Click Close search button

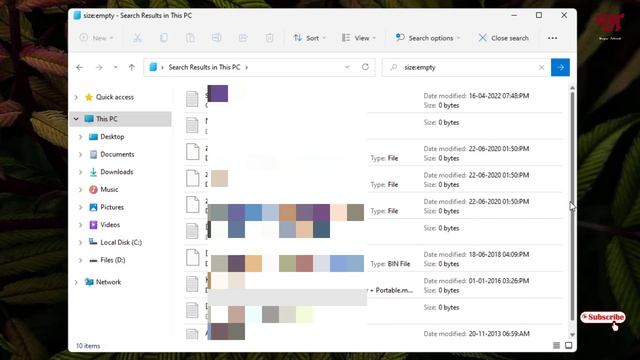504,38
